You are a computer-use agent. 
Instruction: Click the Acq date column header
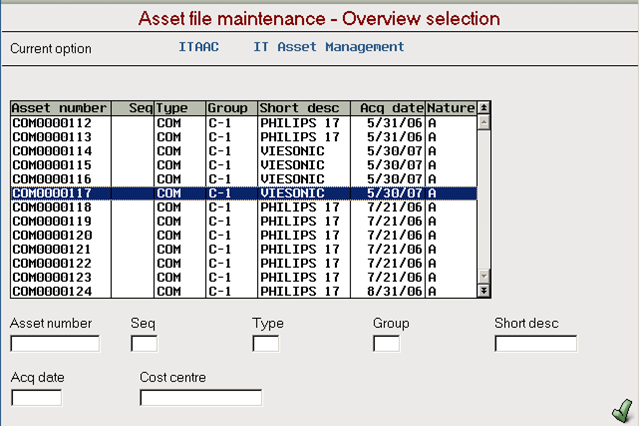388,108
